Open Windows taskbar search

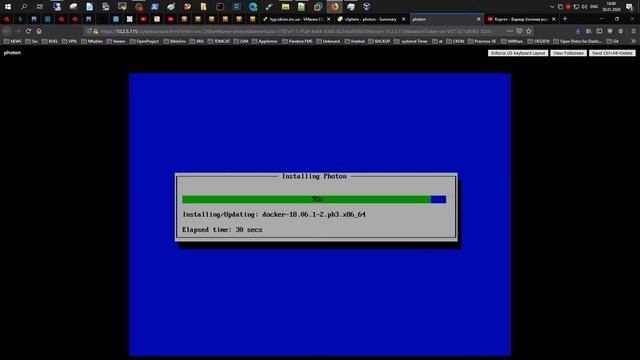(24, 7)
